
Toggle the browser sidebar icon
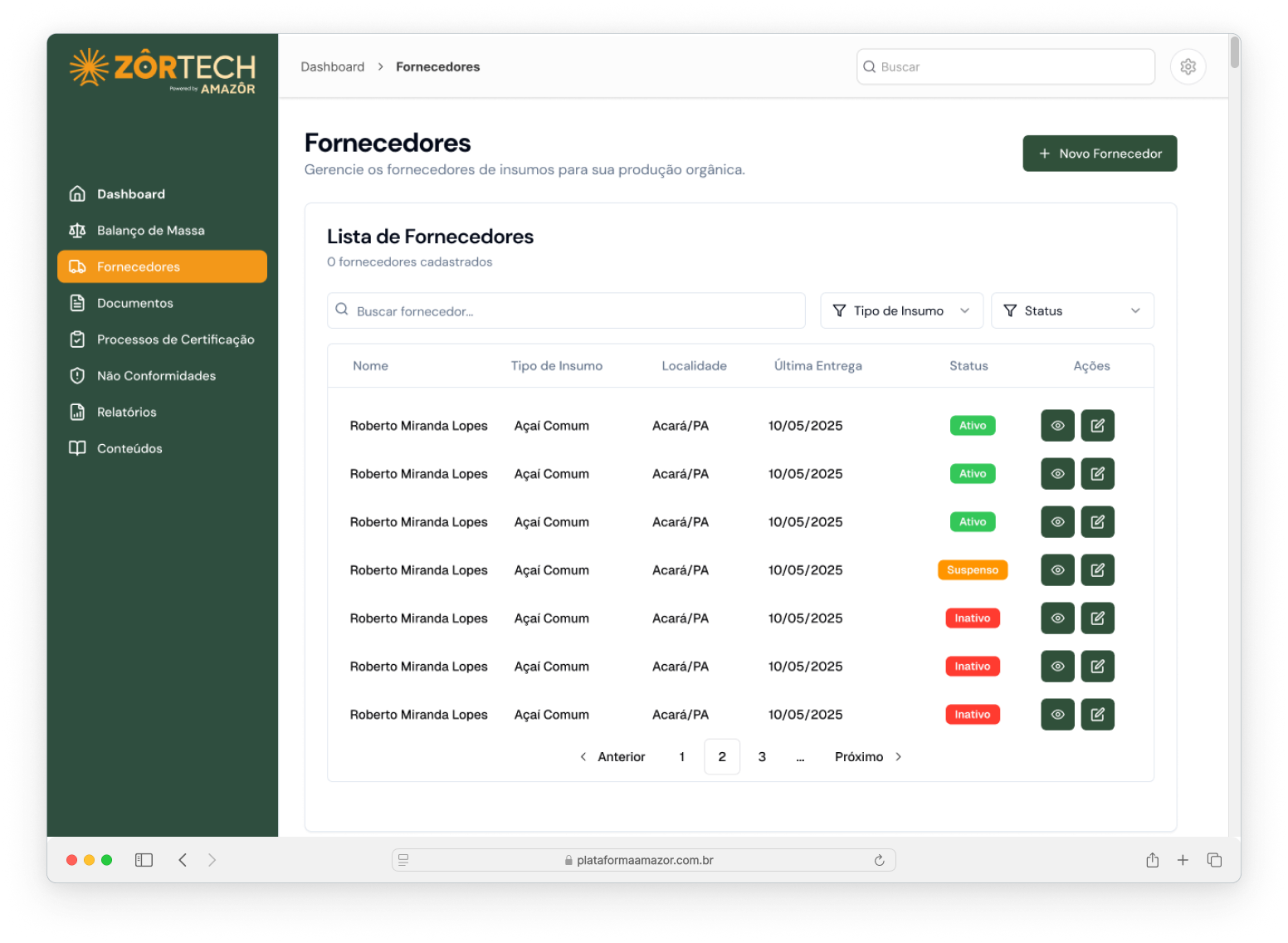click(144, 860)
